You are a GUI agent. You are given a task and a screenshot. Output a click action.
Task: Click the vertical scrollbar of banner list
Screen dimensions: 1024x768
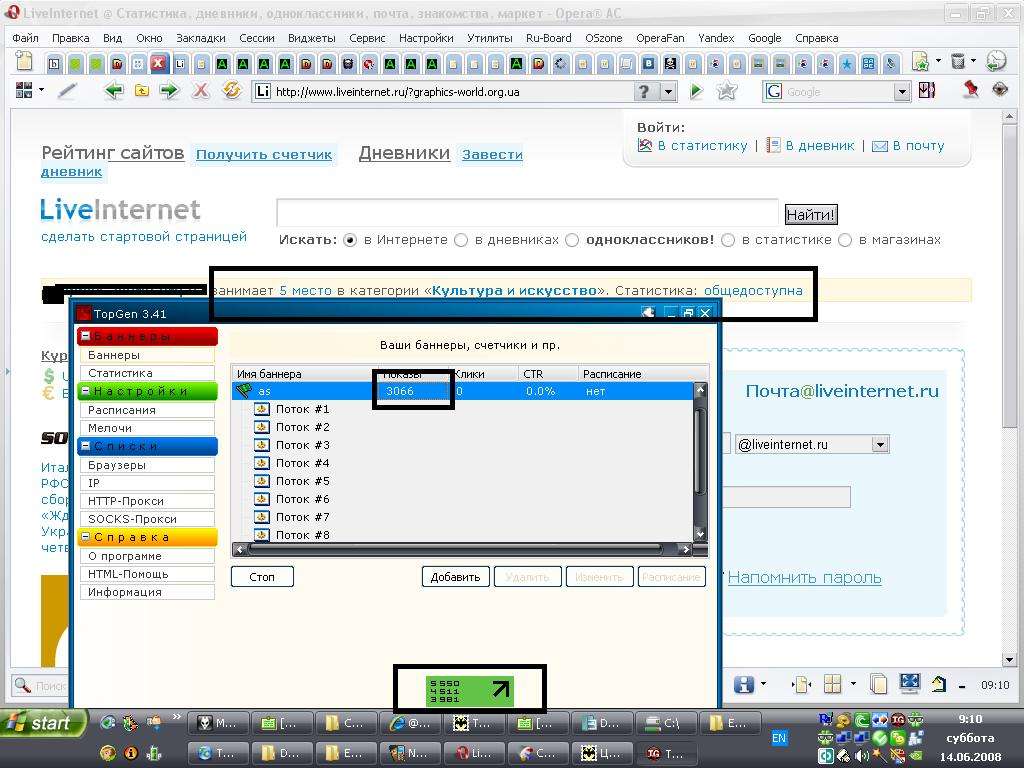coord(699,462)
